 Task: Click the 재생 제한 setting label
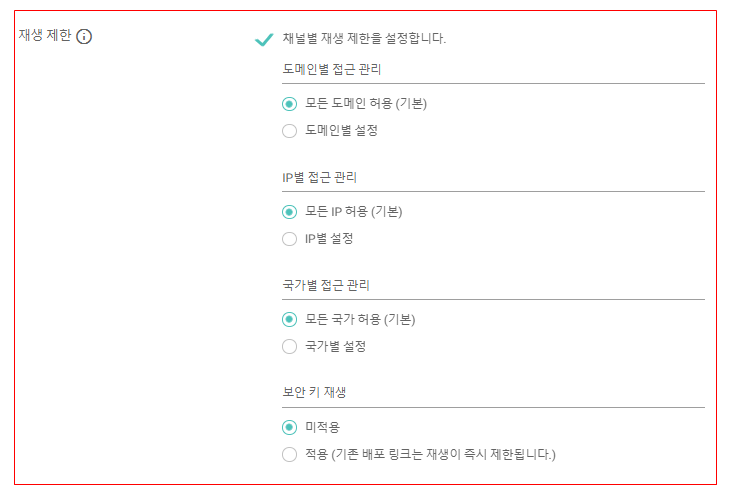tap(45, 35)
